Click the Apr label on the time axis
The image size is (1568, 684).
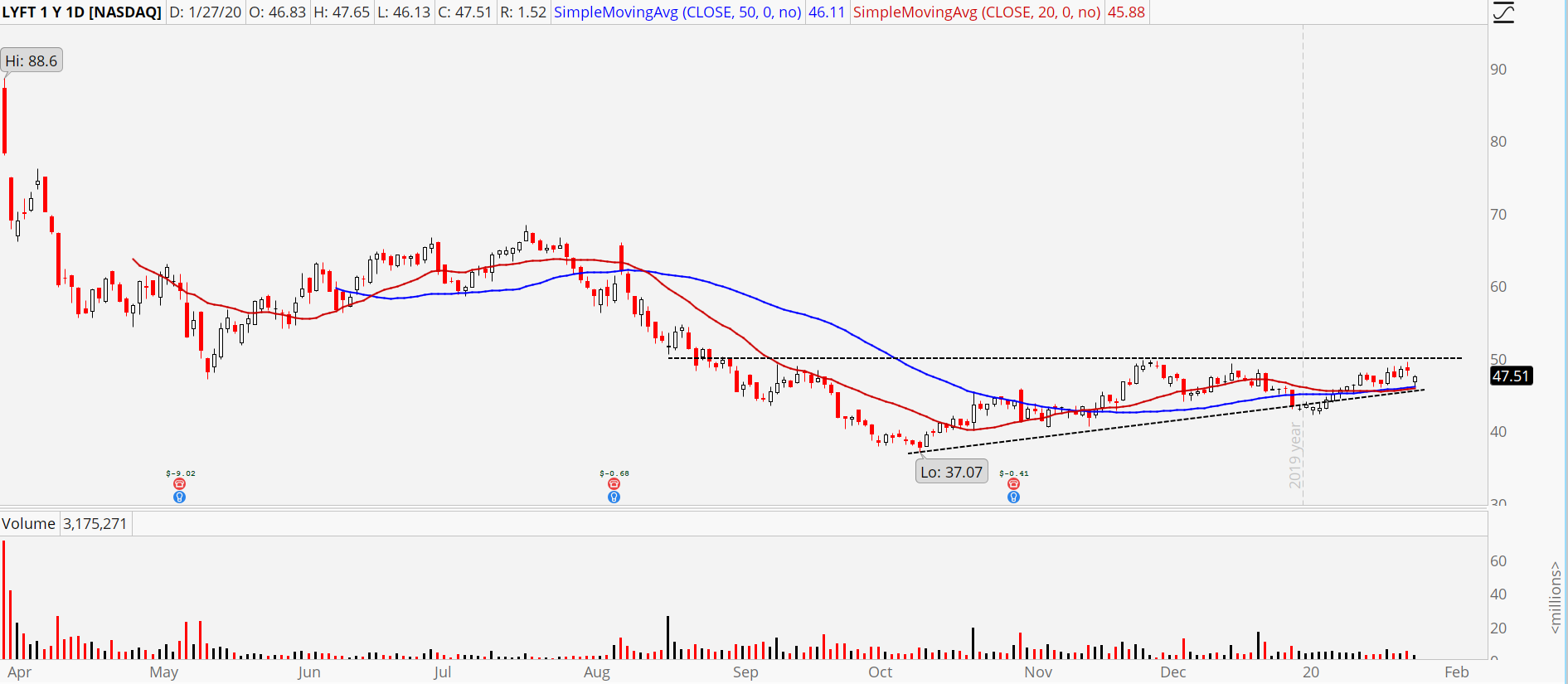20,672
